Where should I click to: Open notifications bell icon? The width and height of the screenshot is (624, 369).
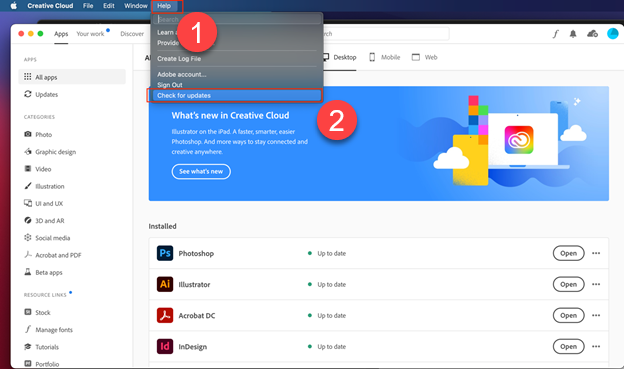point(573,34)
